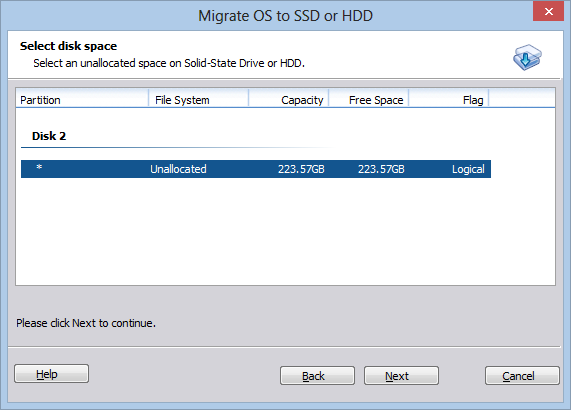Click the Partition column header
The width and height of the screenshot is (571, 410).
(x=82, y=99)
